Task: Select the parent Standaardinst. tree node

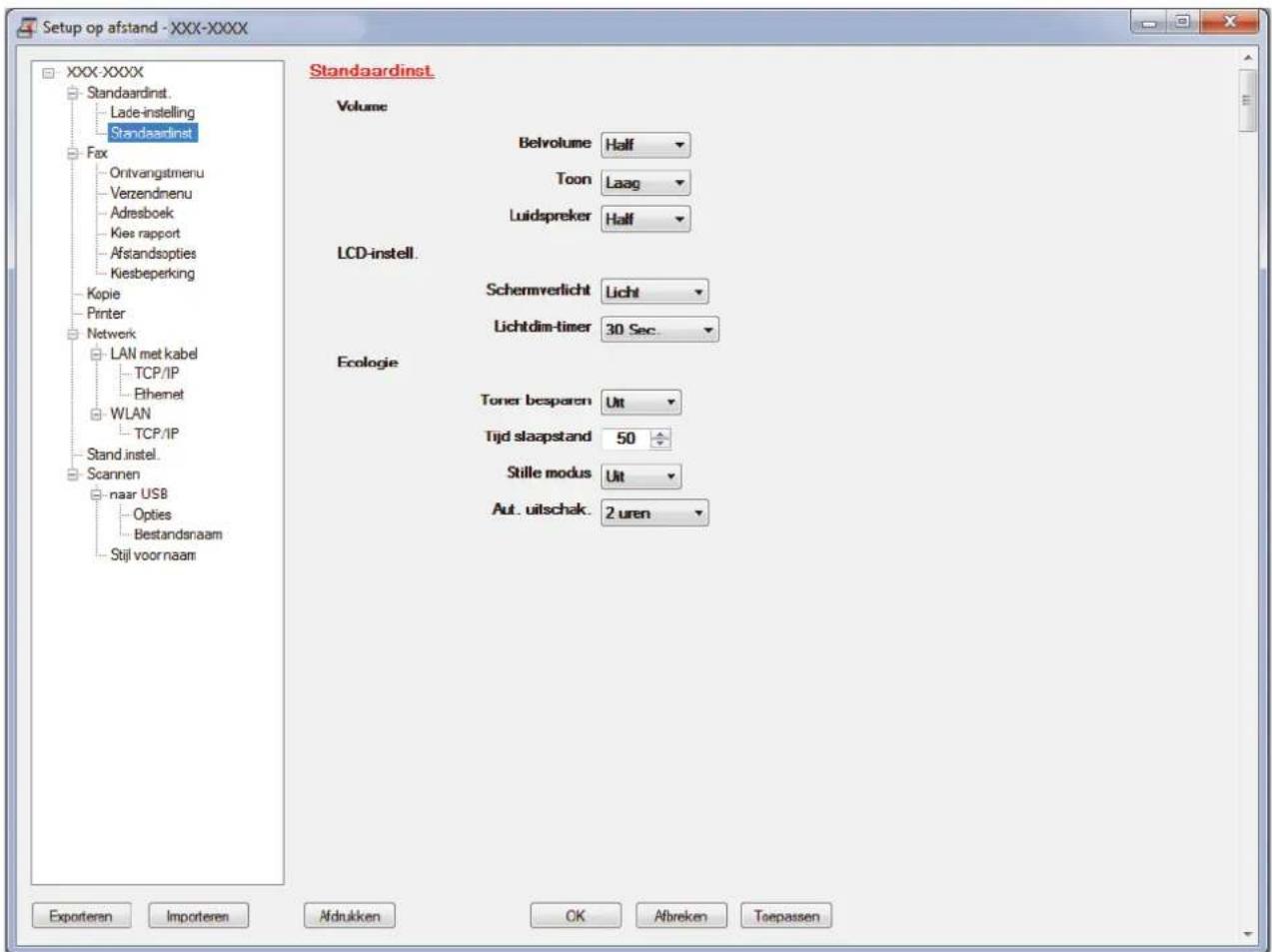Action: click(x=129, y=93)
